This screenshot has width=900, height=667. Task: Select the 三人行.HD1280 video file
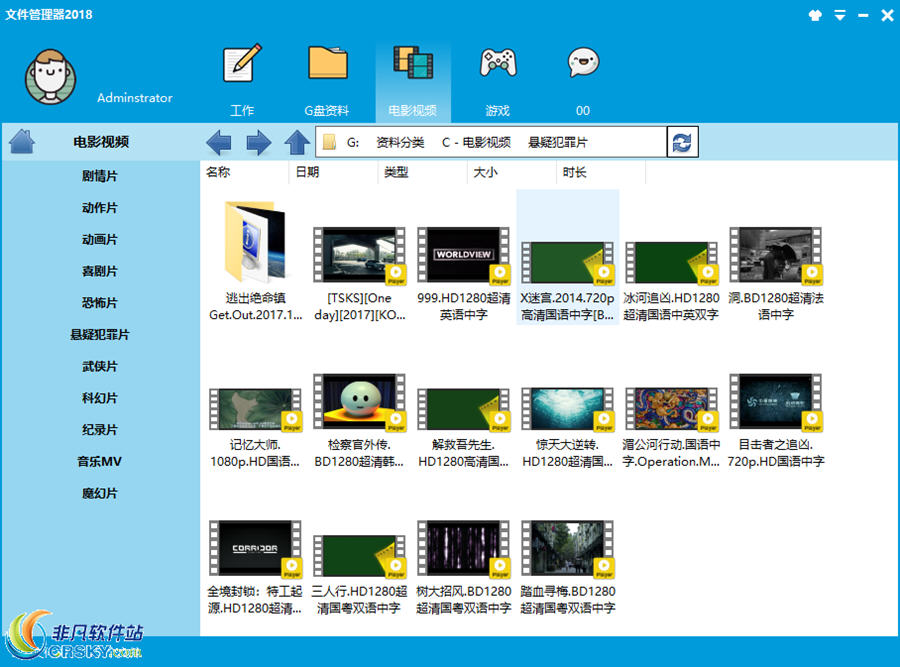[360, 575]
